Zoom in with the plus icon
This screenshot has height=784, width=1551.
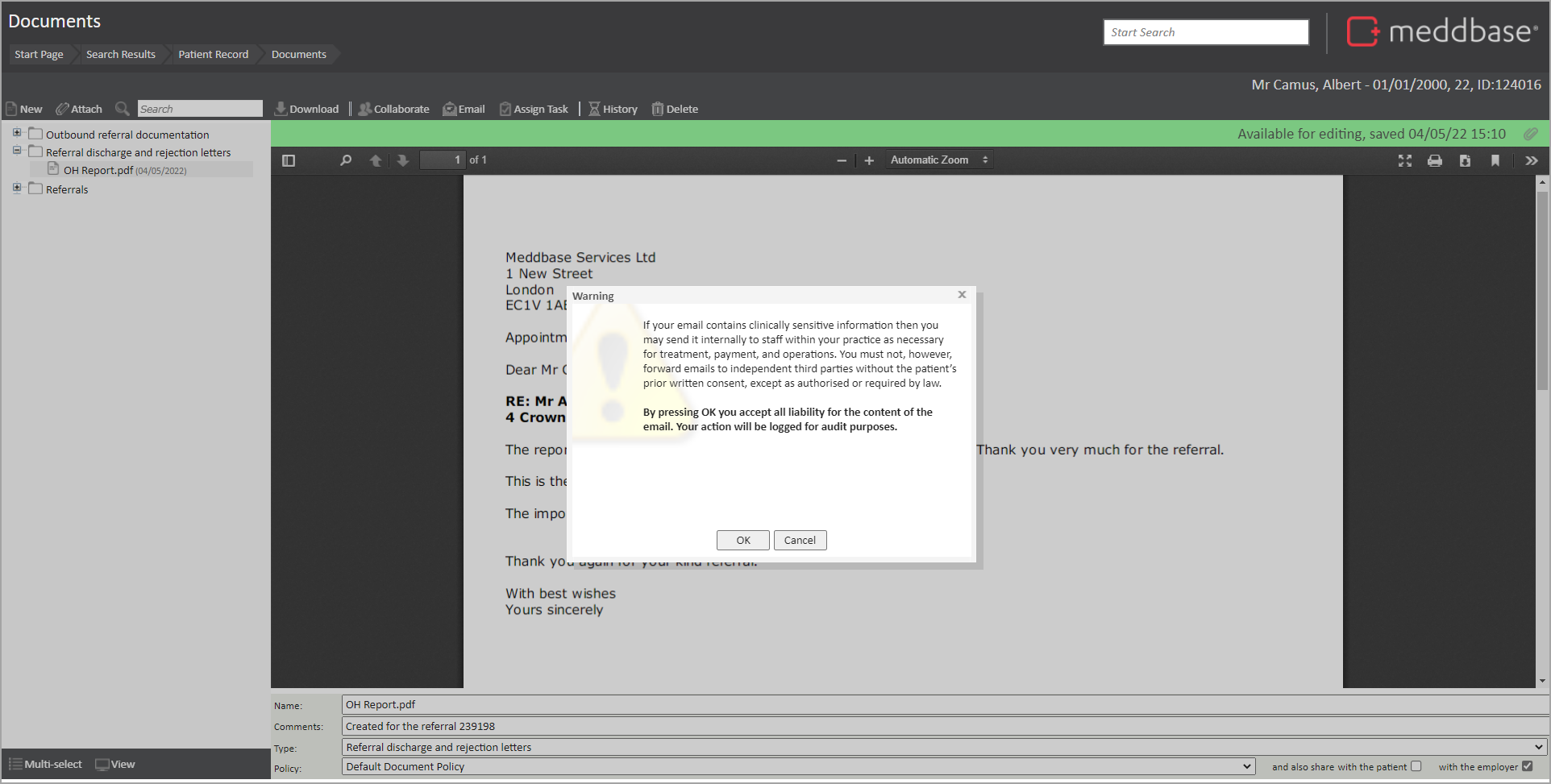click(869, 160)
